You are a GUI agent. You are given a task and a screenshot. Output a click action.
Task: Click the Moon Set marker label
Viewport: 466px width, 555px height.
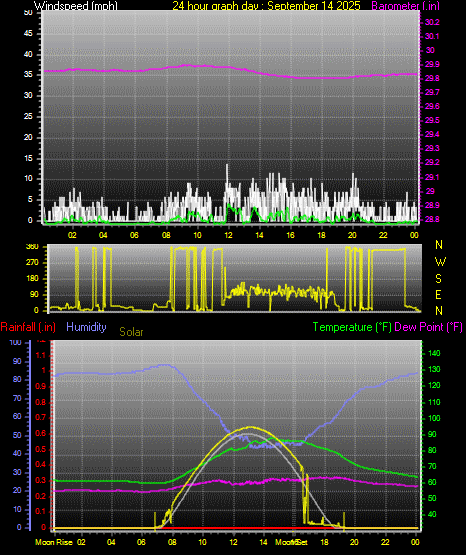click(292, 542)
